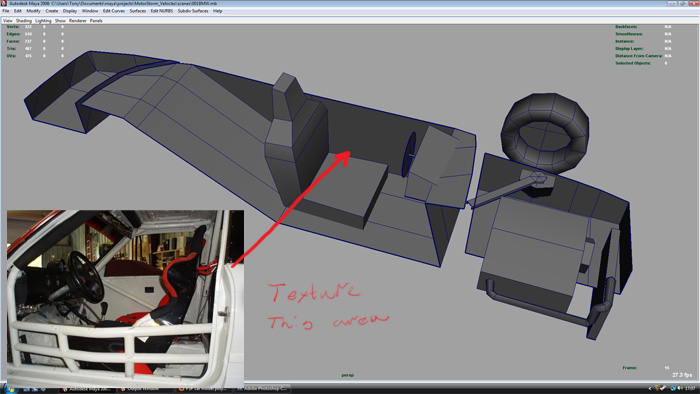
Task: Open the Display menu
Action: pyautogui.click(x=70, y=11)
